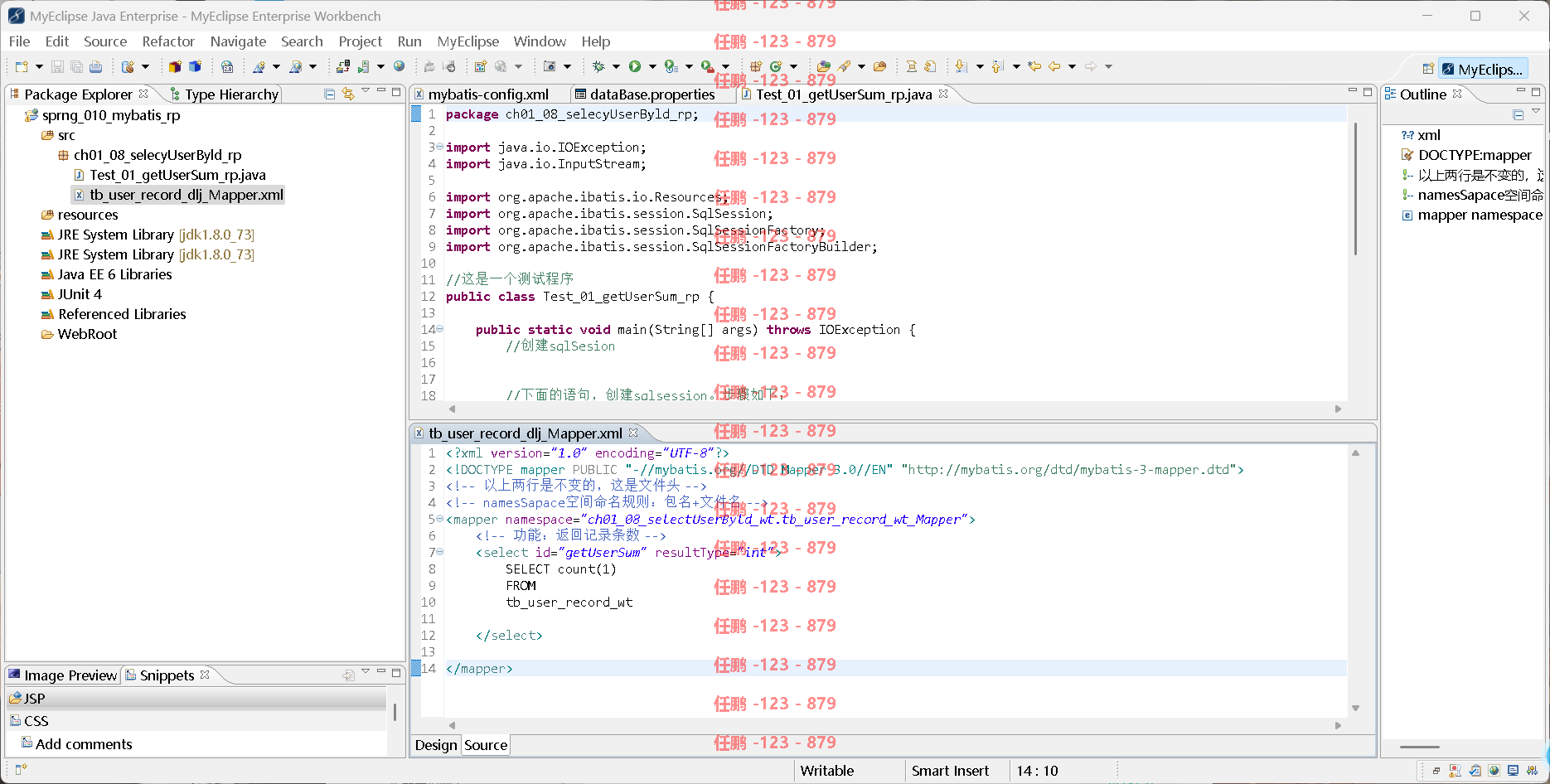Viewport: 1550px width, 784px height.
Task: Maximize the Outline panel
Action: [x=1536, y=91]
